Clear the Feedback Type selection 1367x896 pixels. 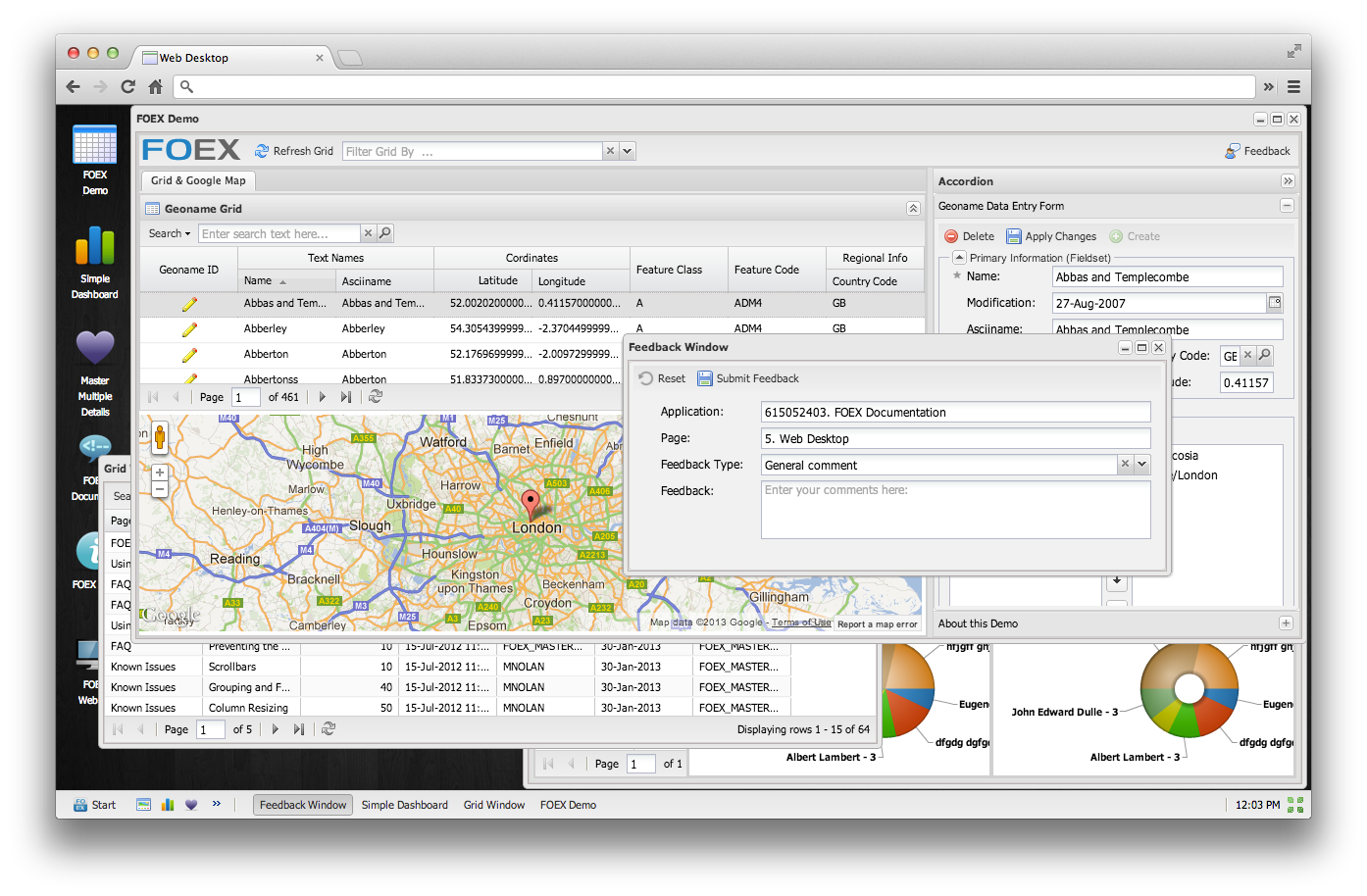pyautogui.click(x=1125, y=465)
